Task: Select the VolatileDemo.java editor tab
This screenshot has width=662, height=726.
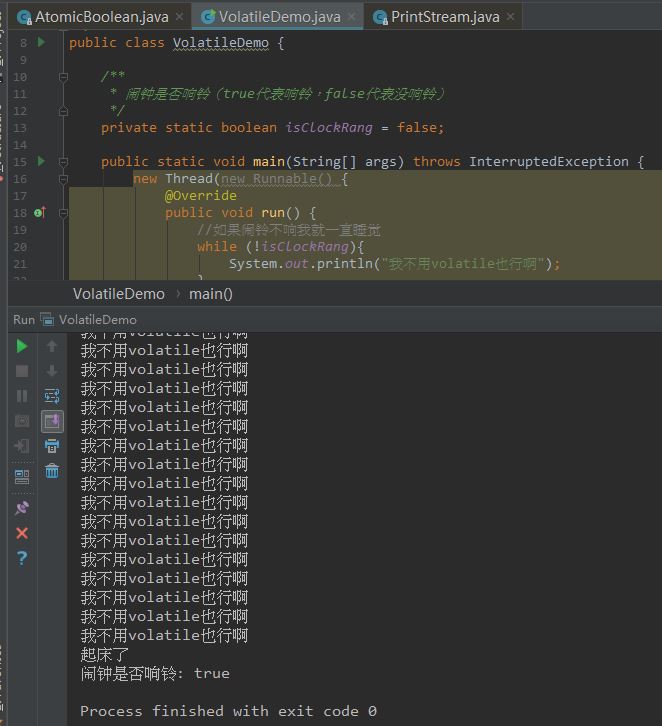Action: (279, 17)
